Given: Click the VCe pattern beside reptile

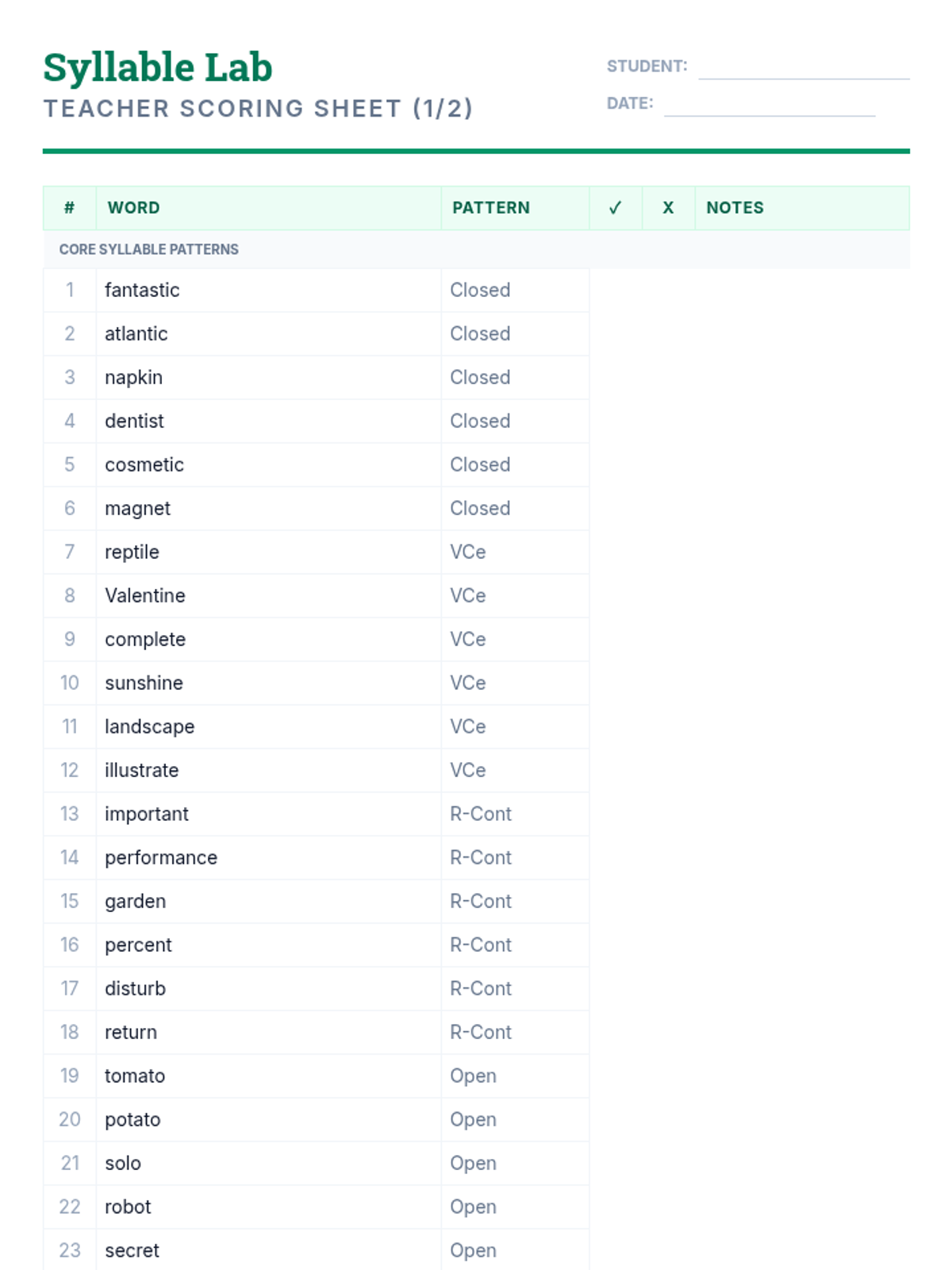Looking at the screenshot, I should pyautogui.click(x=468, y=552).
